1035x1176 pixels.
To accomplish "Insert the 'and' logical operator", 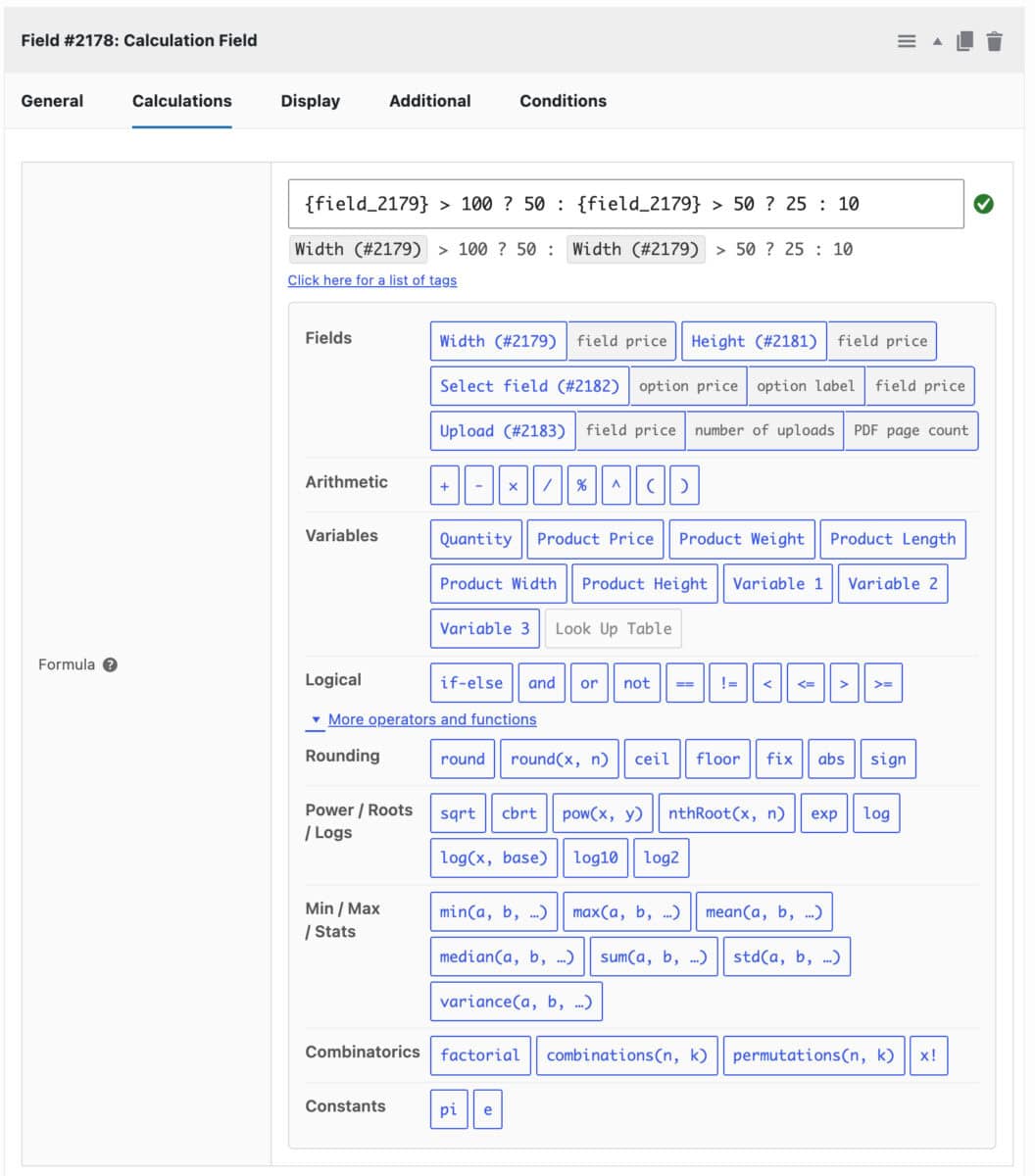I will 542,683.
